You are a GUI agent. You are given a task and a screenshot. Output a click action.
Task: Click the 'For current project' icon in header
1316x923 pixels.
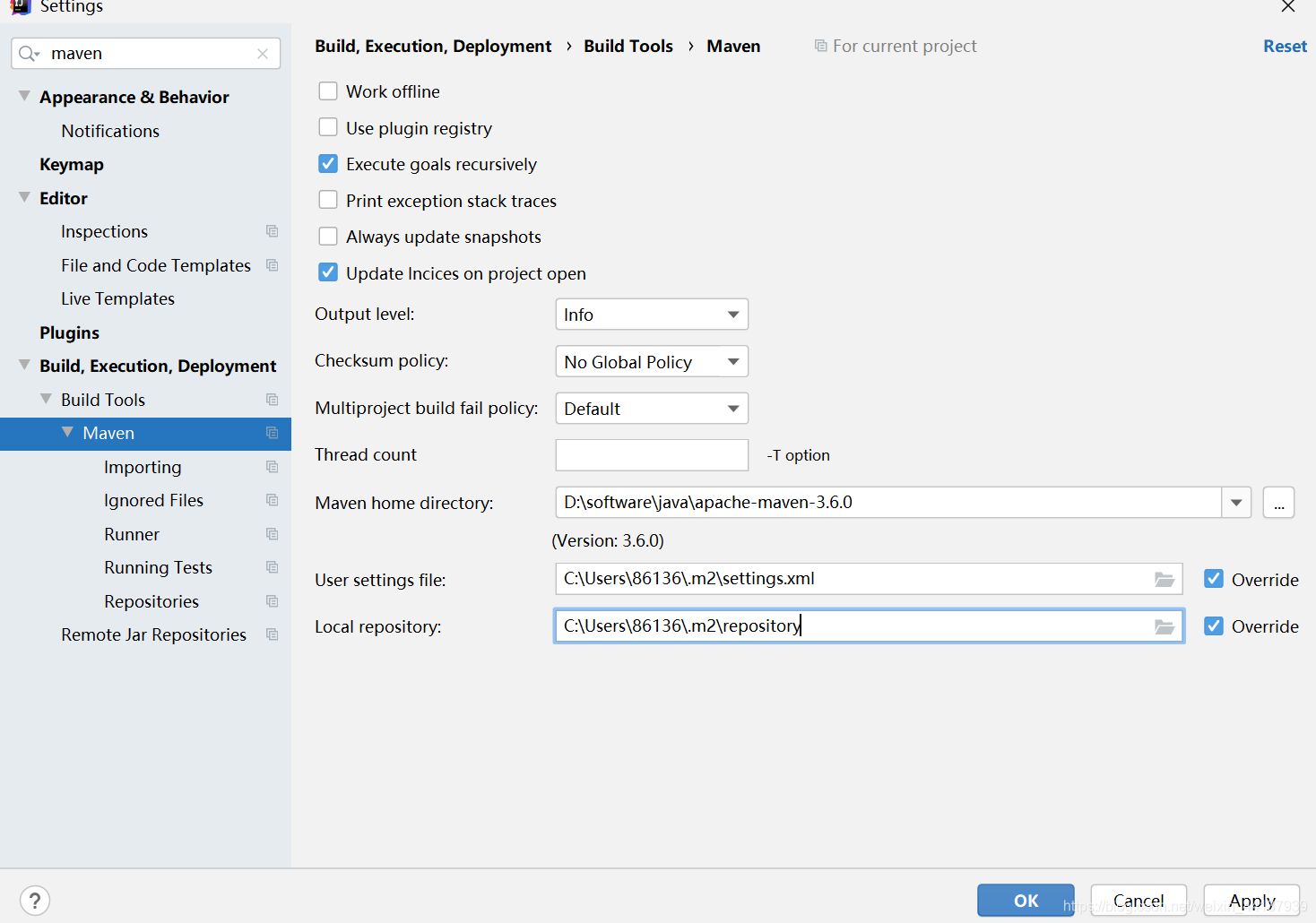(x=820, y=46)
